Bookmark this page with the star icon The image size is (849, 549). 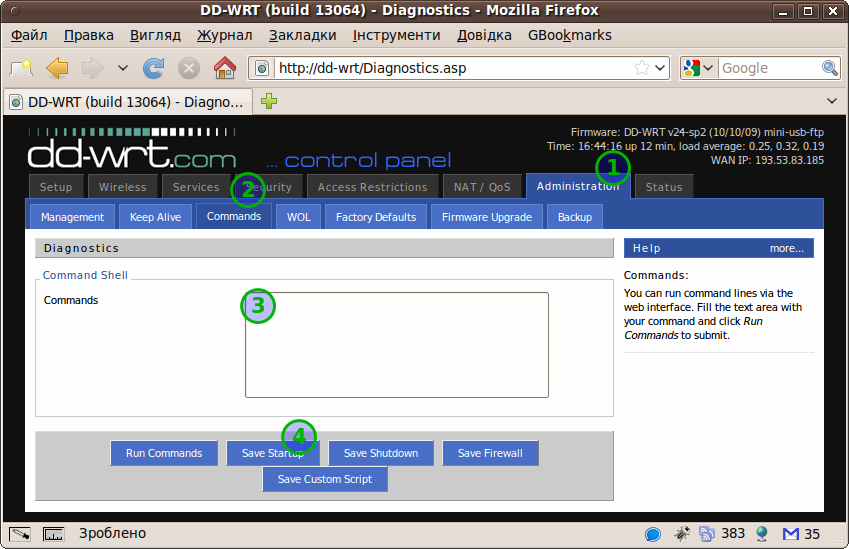(642, 68)
